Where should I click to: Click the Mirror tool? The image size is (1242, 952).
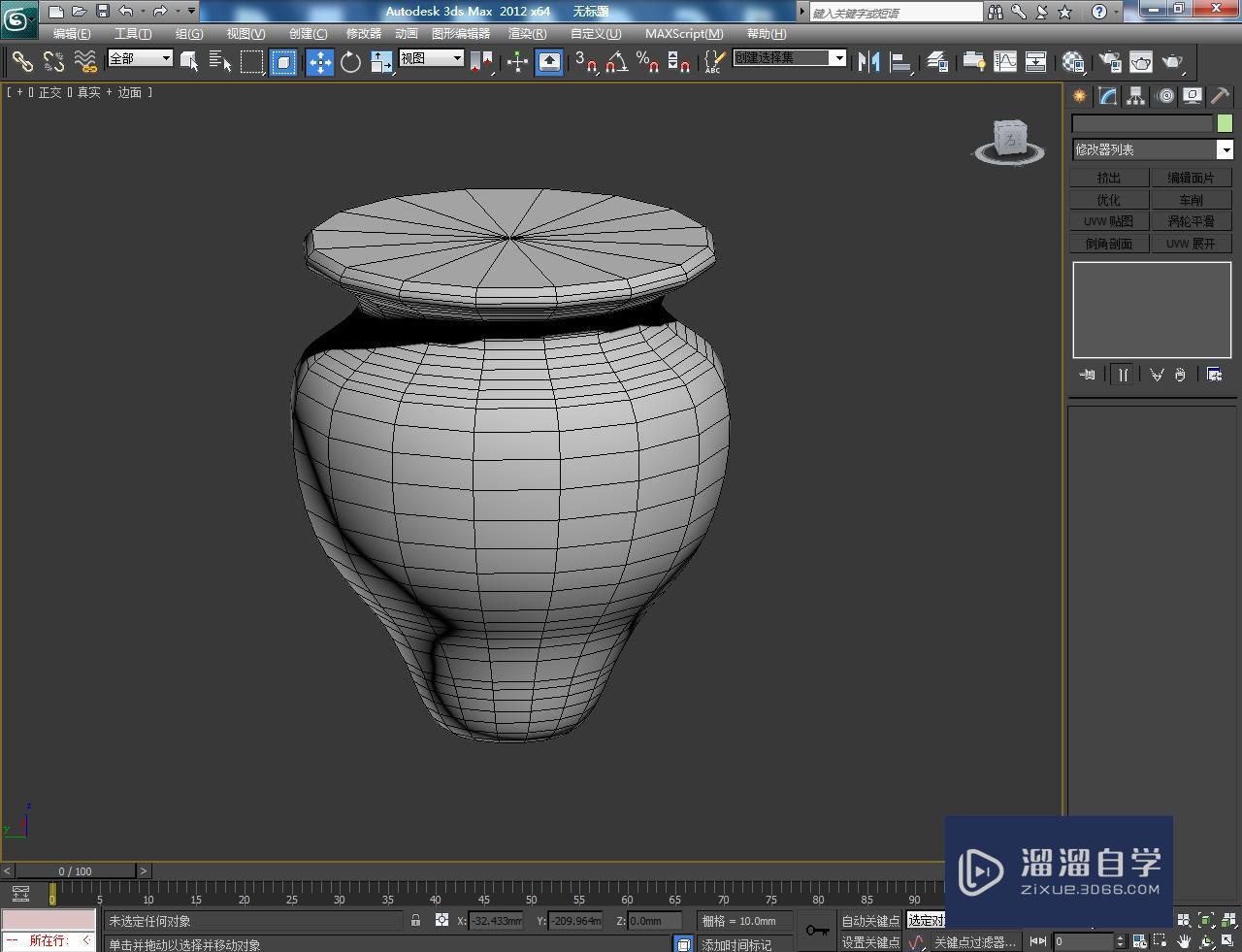[x=869, y=62]
